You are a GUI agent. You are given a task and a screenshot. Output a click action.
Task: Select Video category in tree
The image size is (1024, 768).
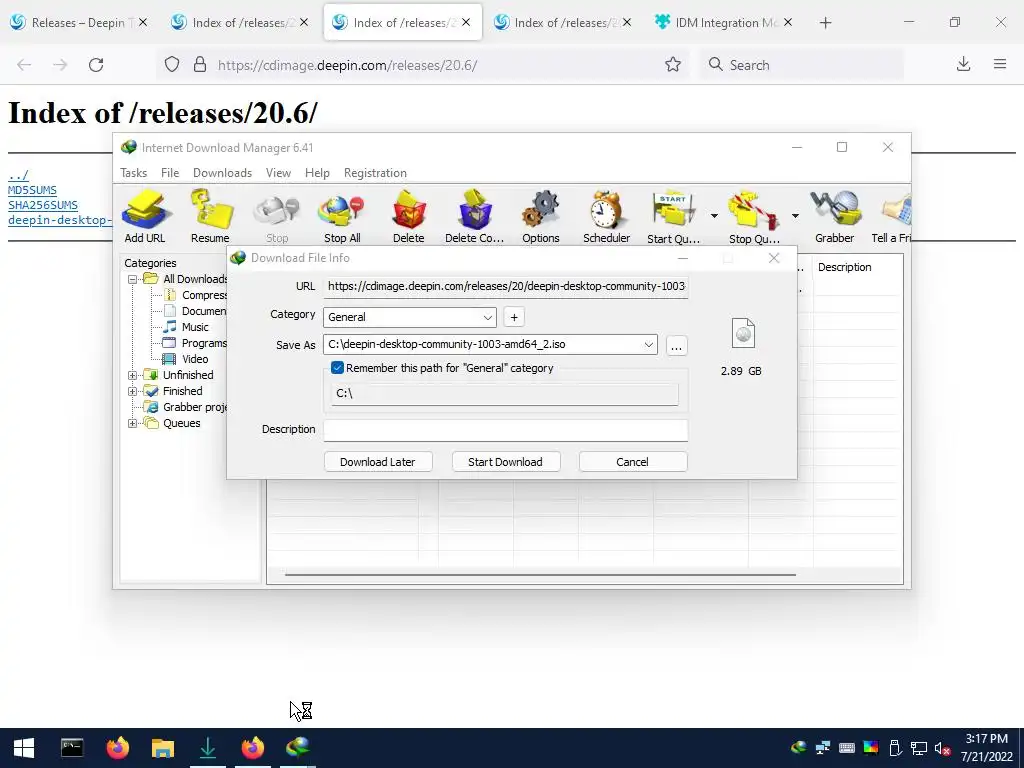(195, 359)
